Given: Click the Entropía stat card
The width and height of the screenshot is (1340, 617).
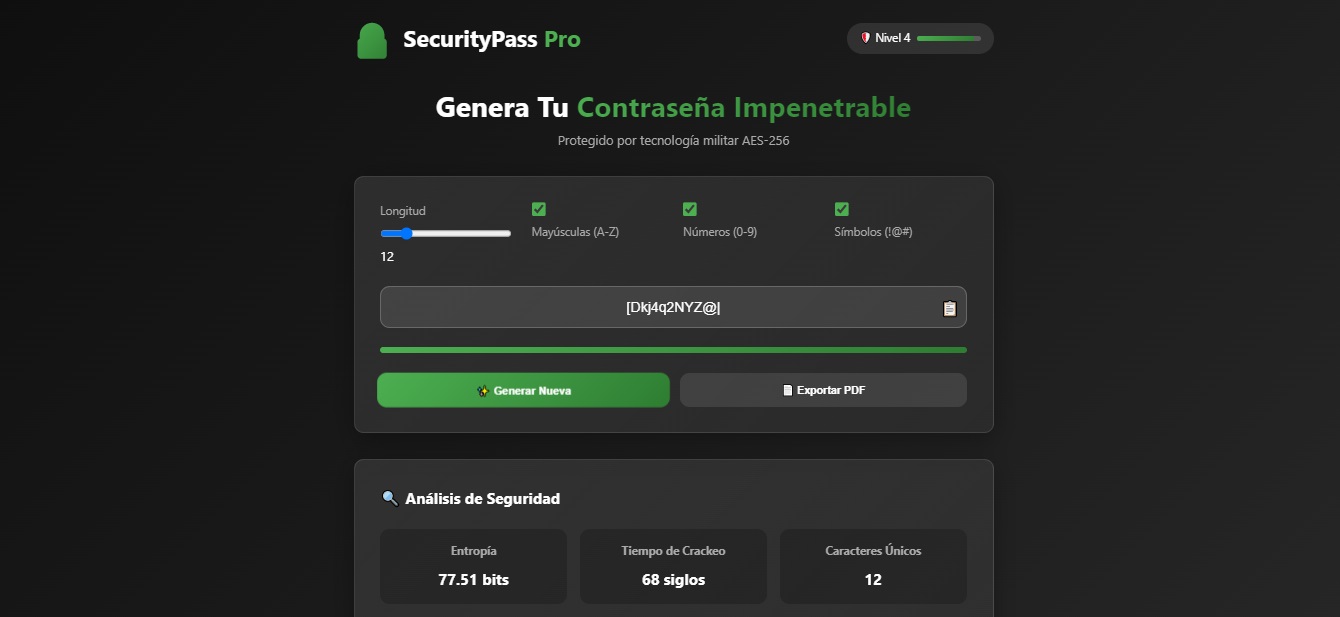Looking at the screenshot, I should (473, 566).
